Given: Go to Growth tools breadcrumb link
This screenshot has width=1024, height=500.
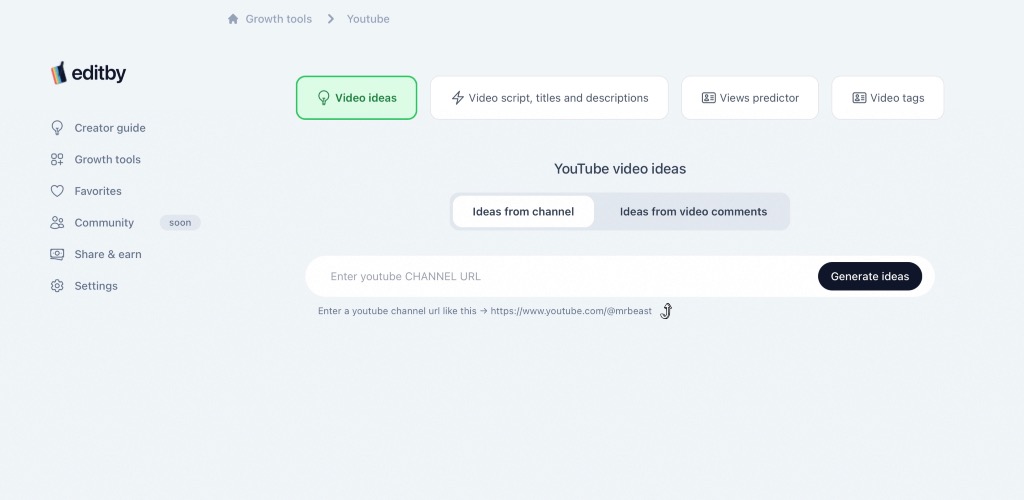Looking at the screenshot, I should tap(278, 19).
